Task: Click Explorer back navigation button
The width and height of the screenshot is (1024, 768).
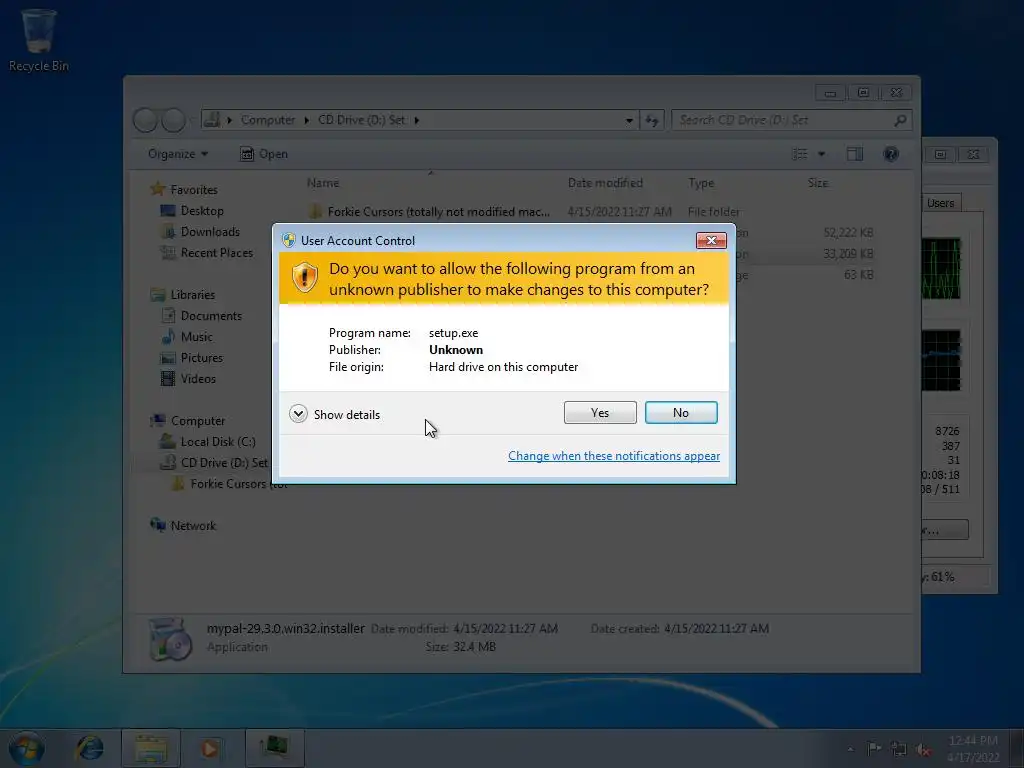Action: (145, 120)
